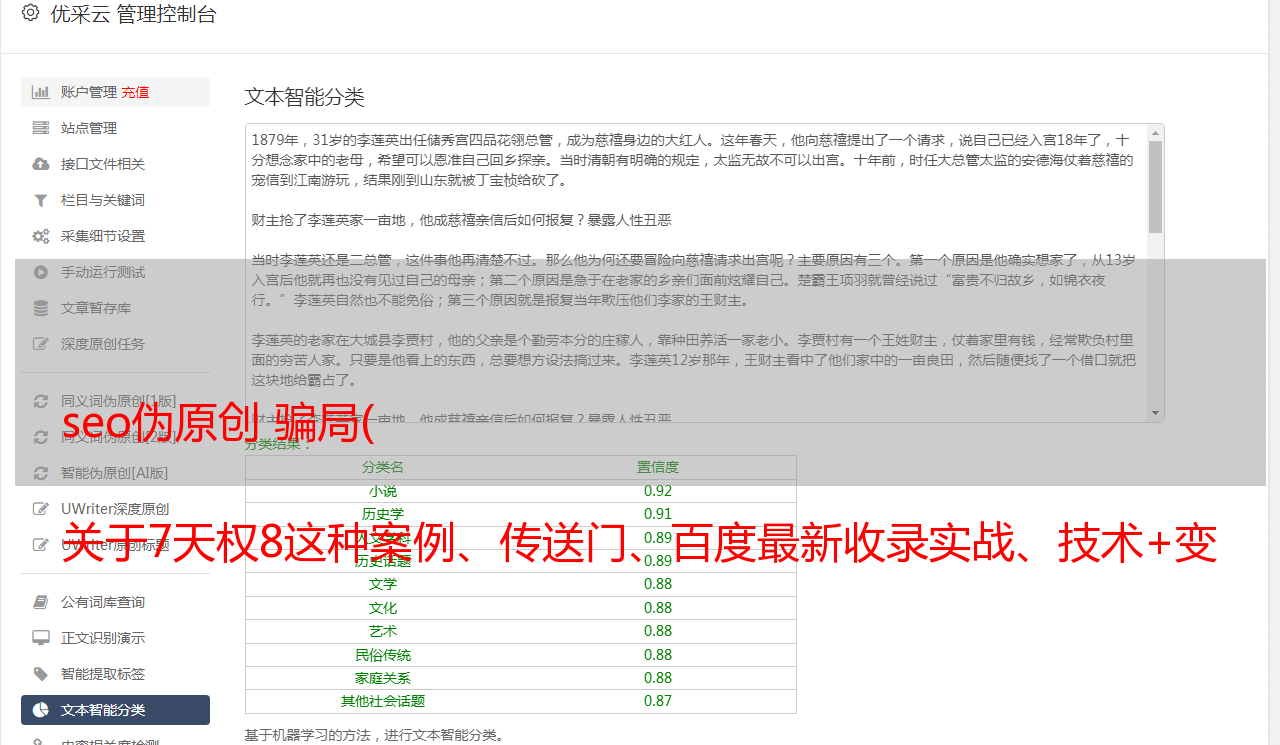1280x745 pixels.
Task: Click the edit icon for UWriter深度原创
Action: click(x=41, y=509)
